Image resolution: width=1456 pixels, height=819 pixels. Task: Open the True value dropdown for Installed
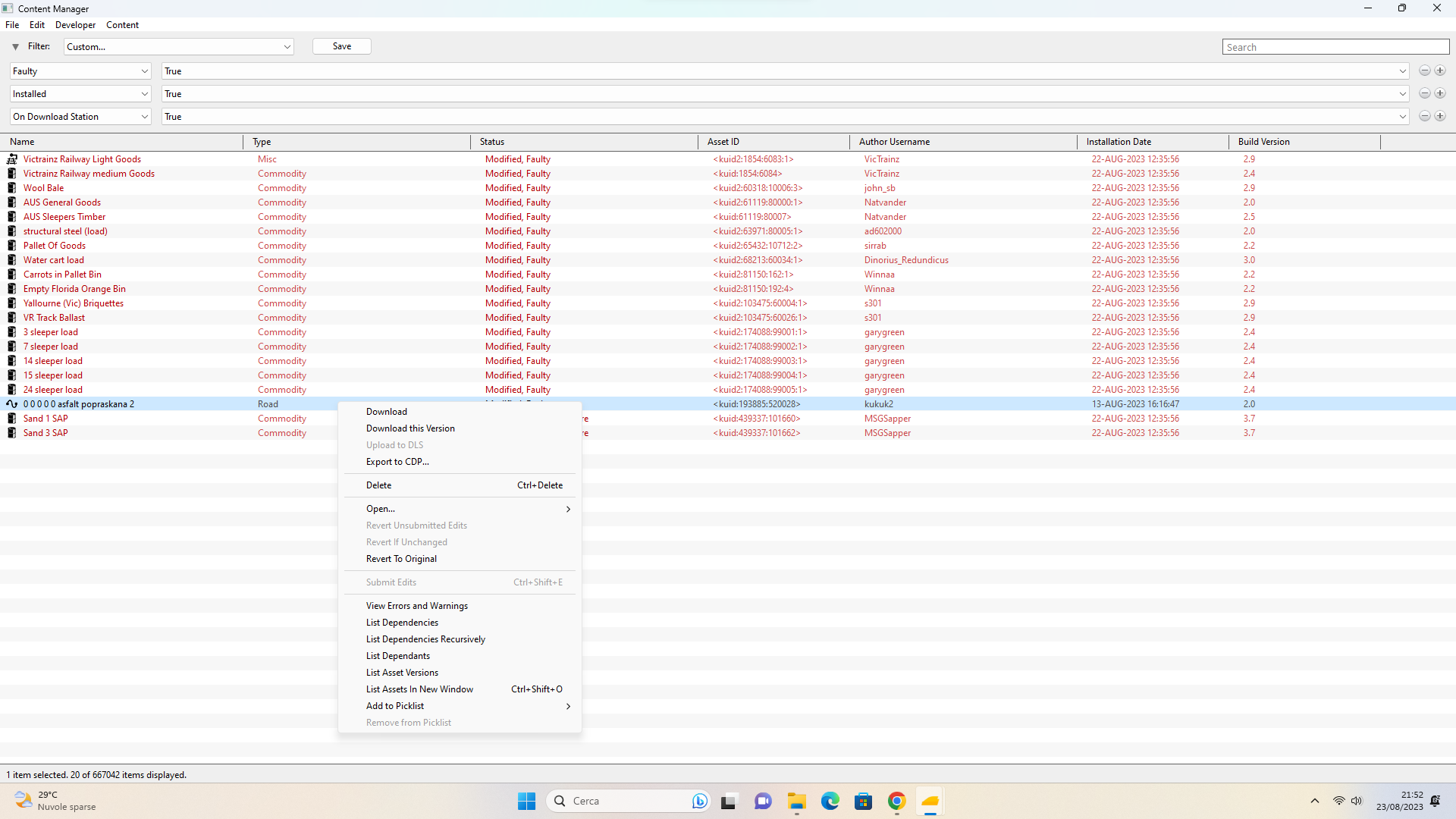[786, 94]
